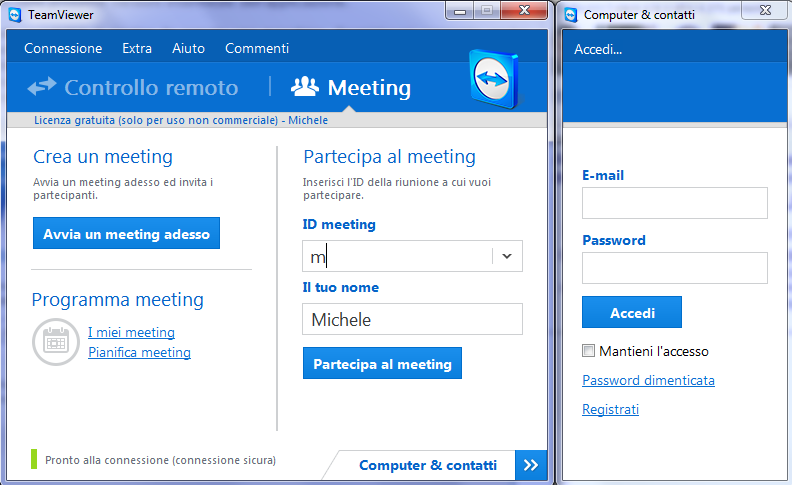Switch to the Controllo remoto tab
This screenshot has width=792, height=485.
pos(133,87)
